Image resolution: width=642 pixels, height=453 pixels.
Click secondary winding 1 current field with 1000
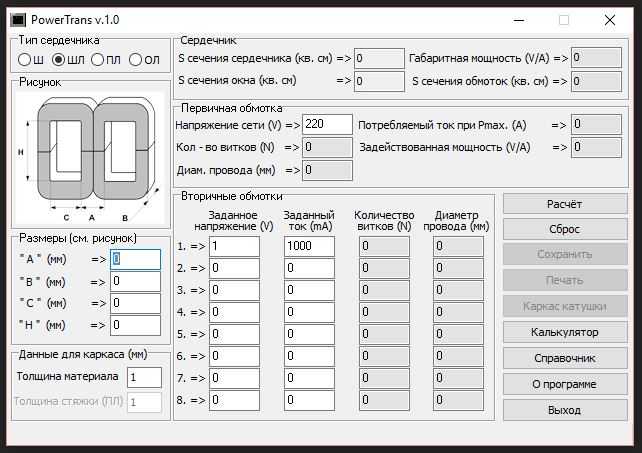point(309,246)
